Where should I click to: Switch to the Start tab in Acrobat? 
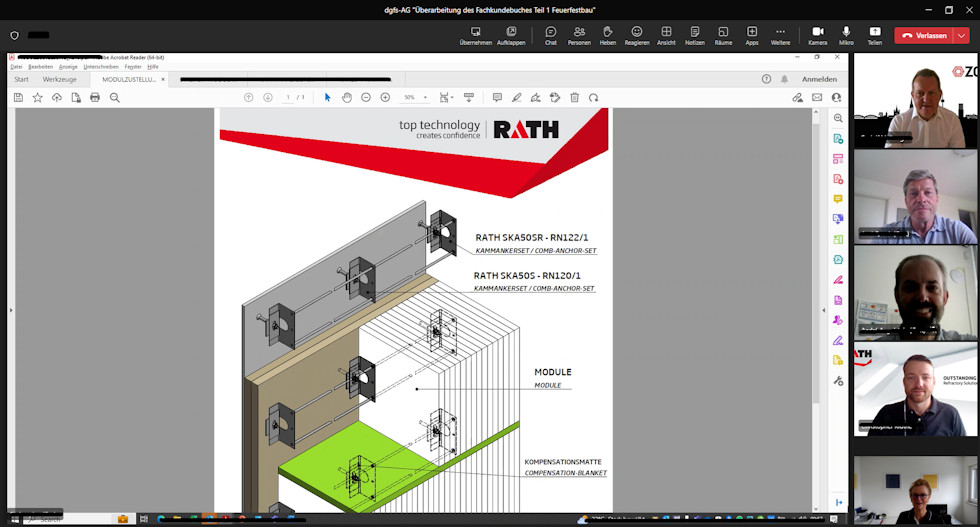click(21, 79)
